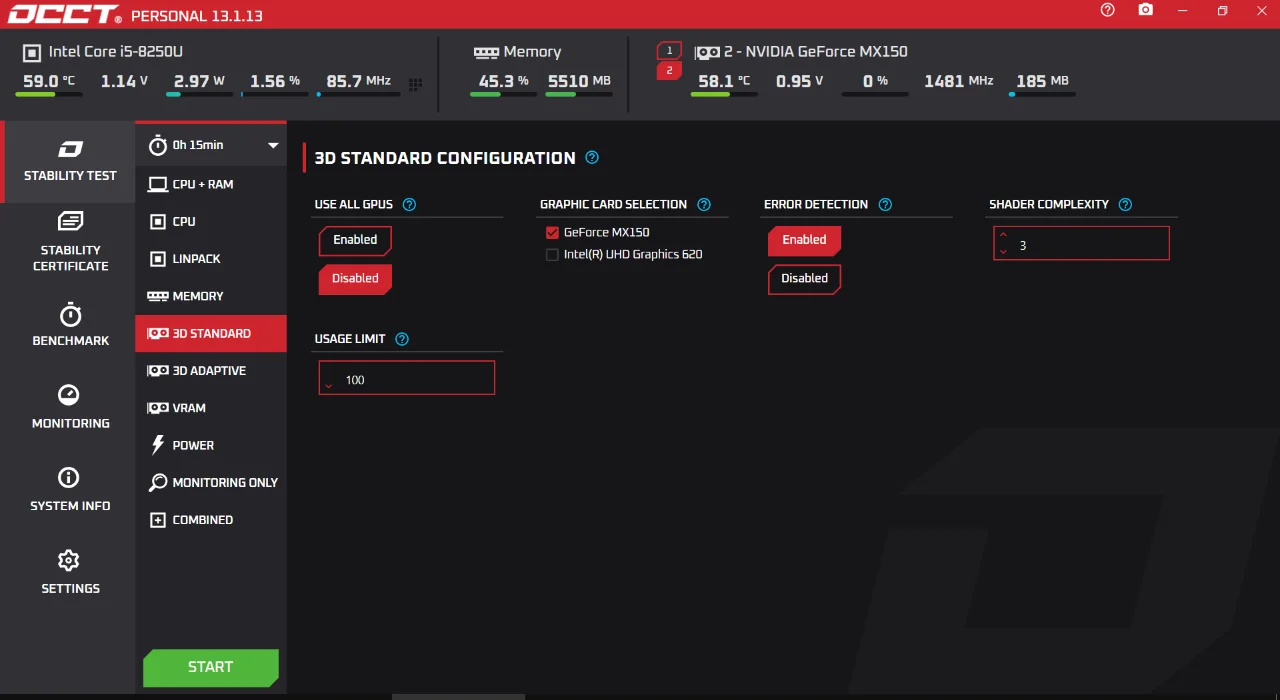Select the VRAM test

pyautogui.click(x=188, y=408)
